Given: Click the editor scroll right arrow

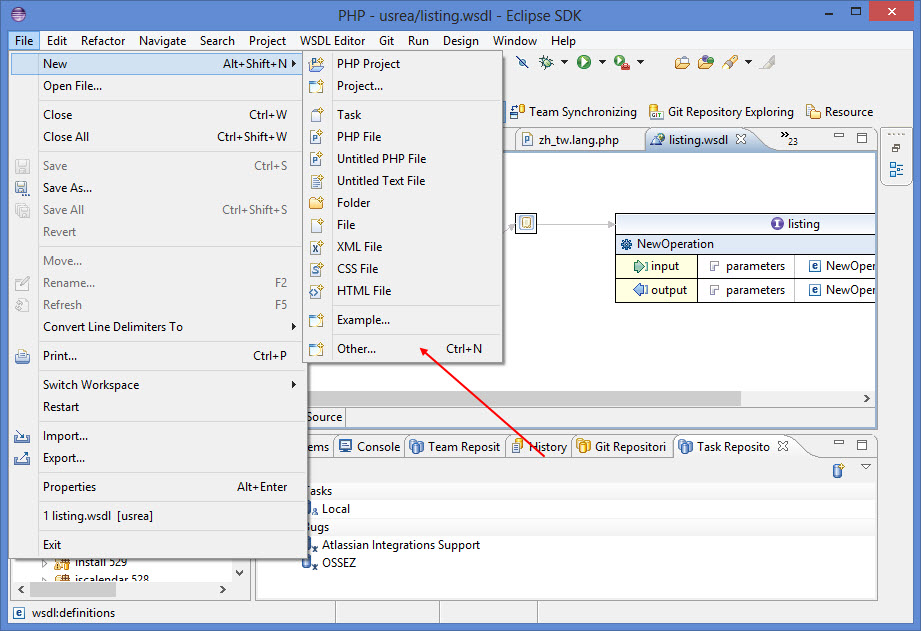Looking at the screenshot, I should (867, 398).
